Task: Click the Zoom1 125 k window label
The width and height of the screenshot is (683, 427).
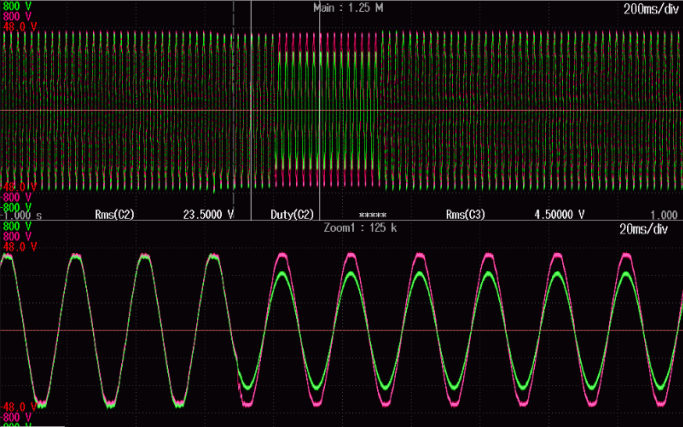Action: 358,228
